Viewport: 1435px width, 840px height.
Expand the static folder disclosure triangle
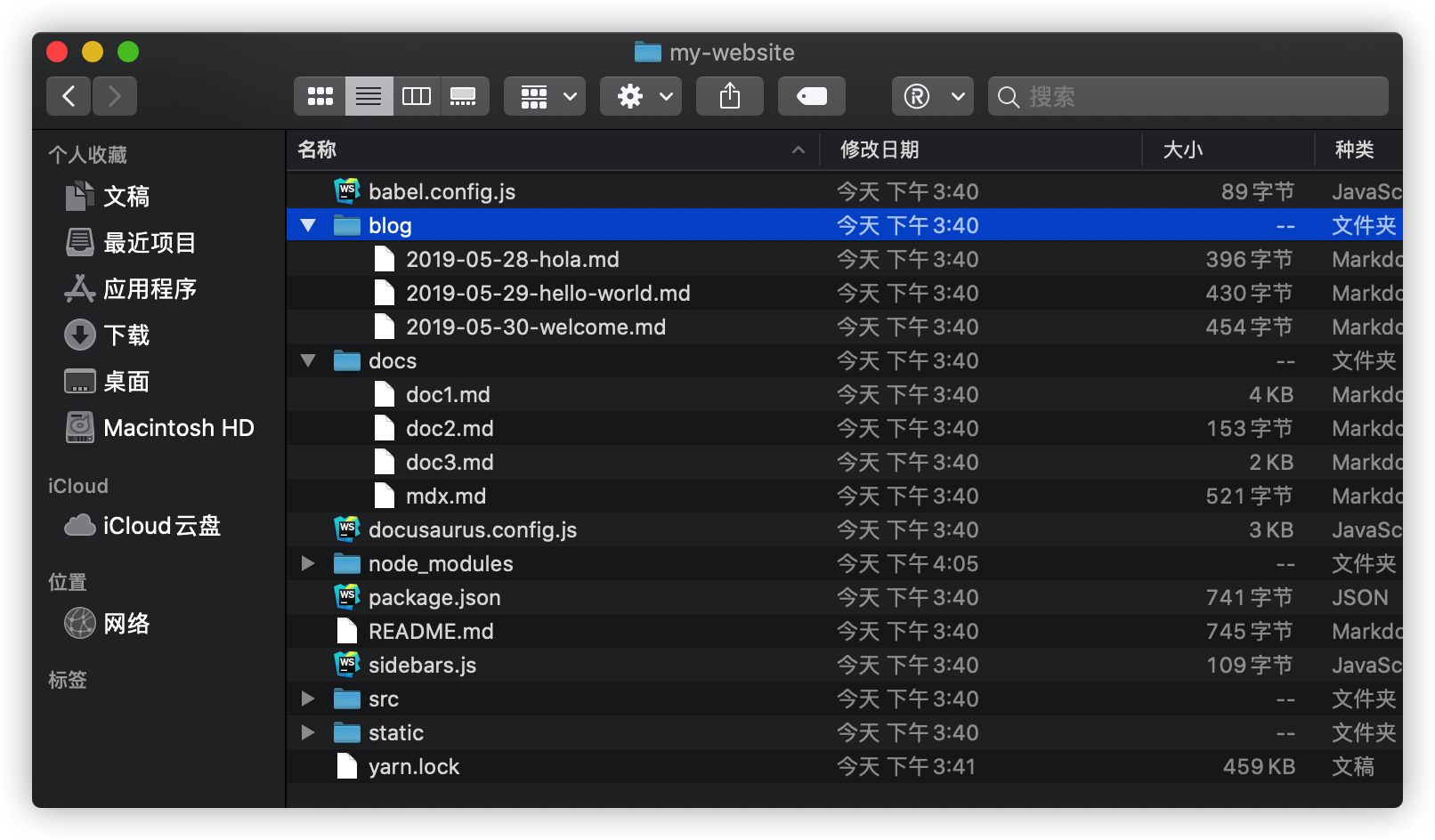[x=308, y=732]
